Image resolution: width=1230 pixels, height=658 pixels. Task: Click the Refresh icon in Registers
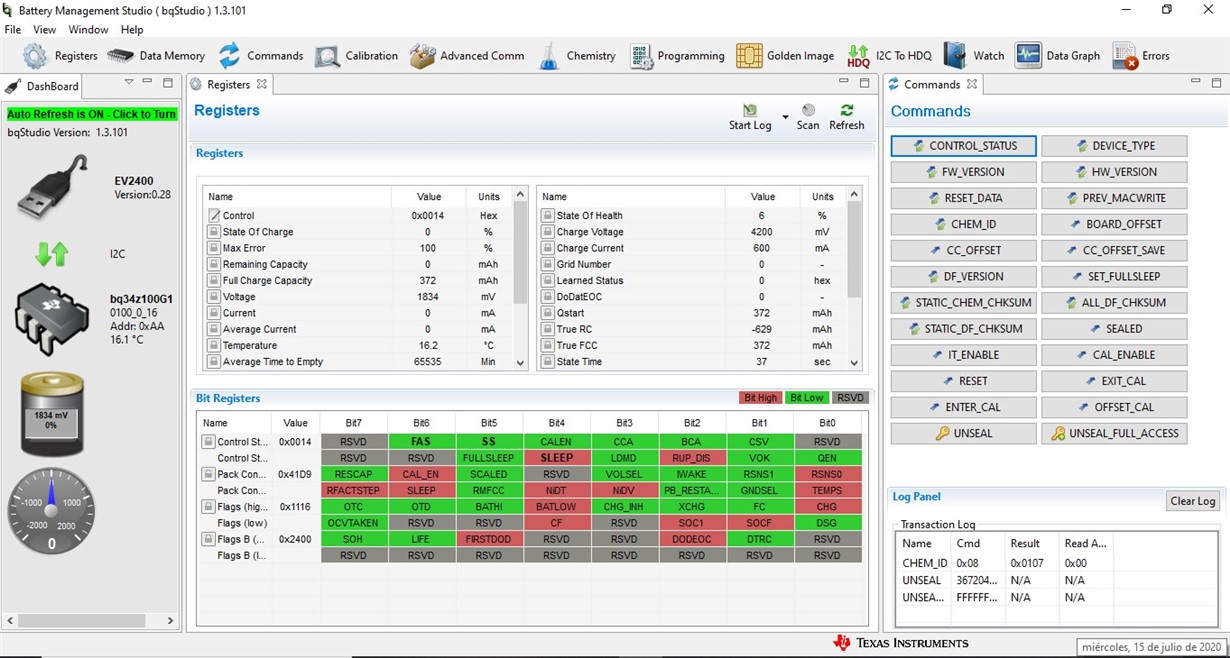847,110
